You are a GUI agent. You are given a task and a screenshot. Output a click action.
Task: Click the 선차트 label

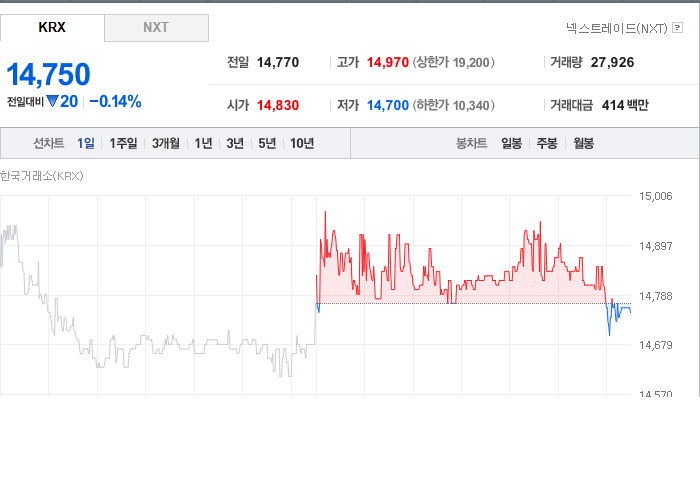tap(49, 143)
